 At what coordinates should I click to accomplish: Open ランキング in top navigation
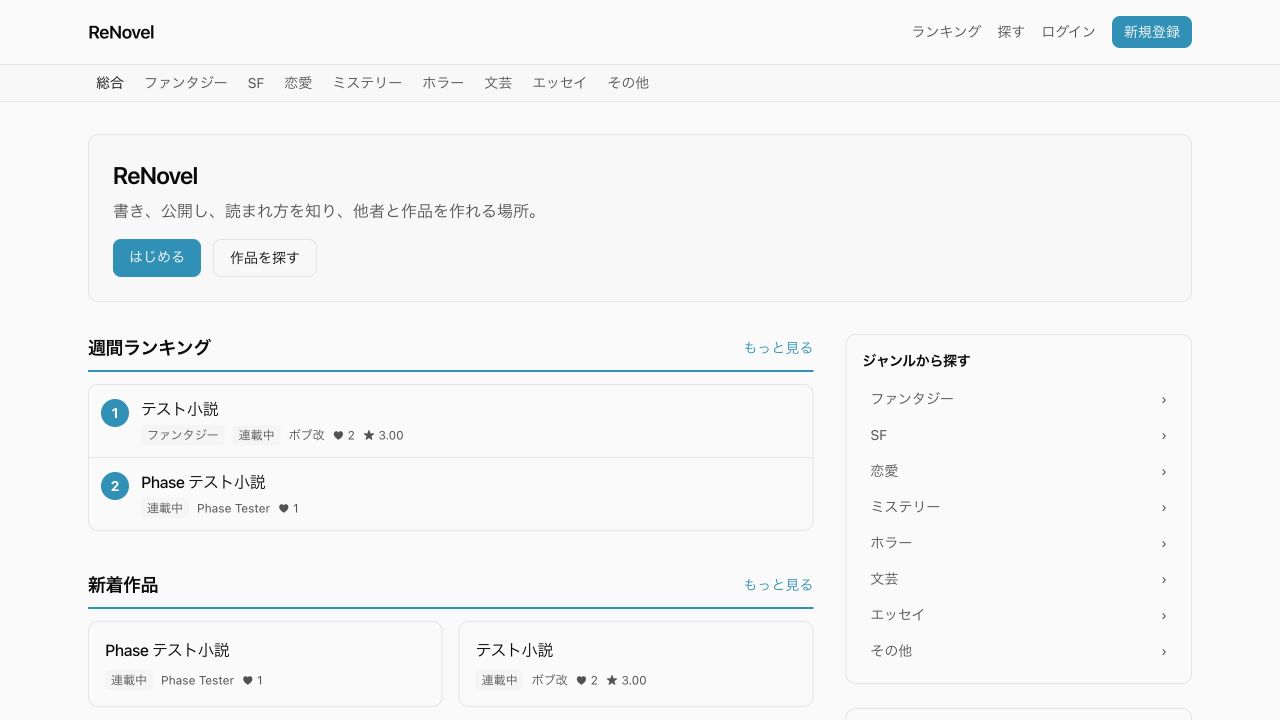click(x=946, y=32)
